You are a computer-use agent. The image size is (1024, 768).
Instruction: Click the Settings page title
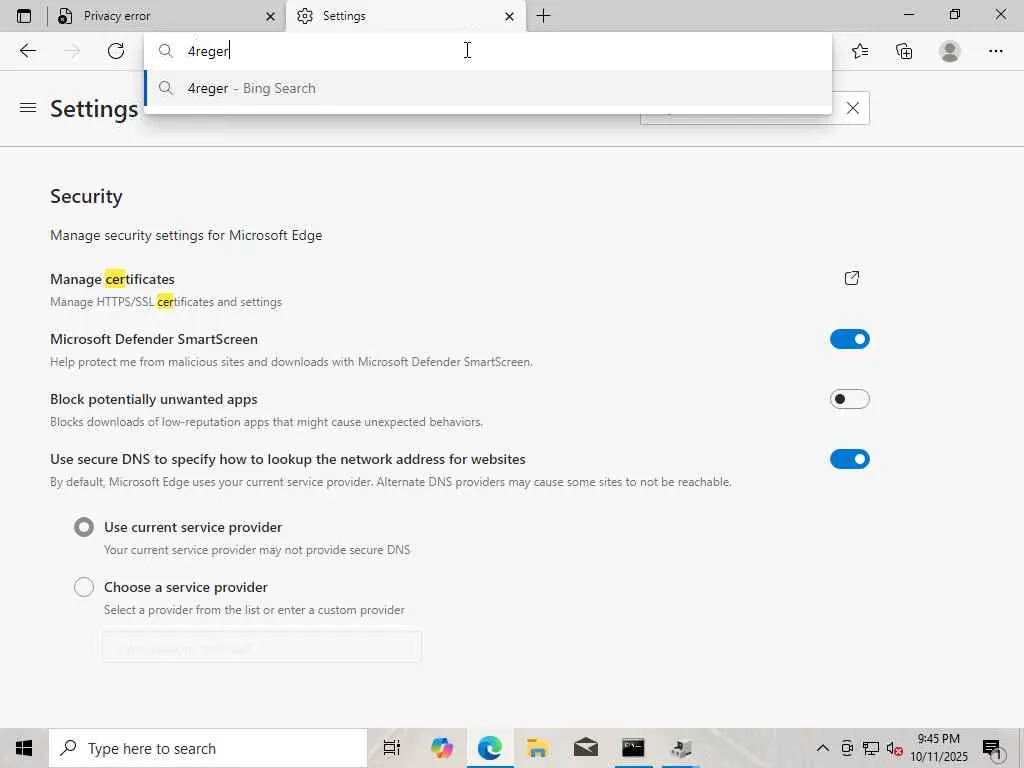coord(94,108)
